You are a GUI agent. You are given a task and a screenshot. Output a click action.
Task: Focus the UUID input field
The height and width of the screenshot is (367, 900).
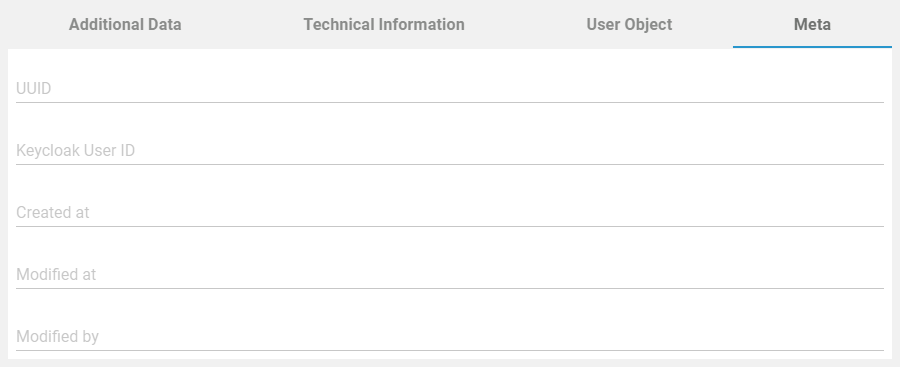[450, 88]
